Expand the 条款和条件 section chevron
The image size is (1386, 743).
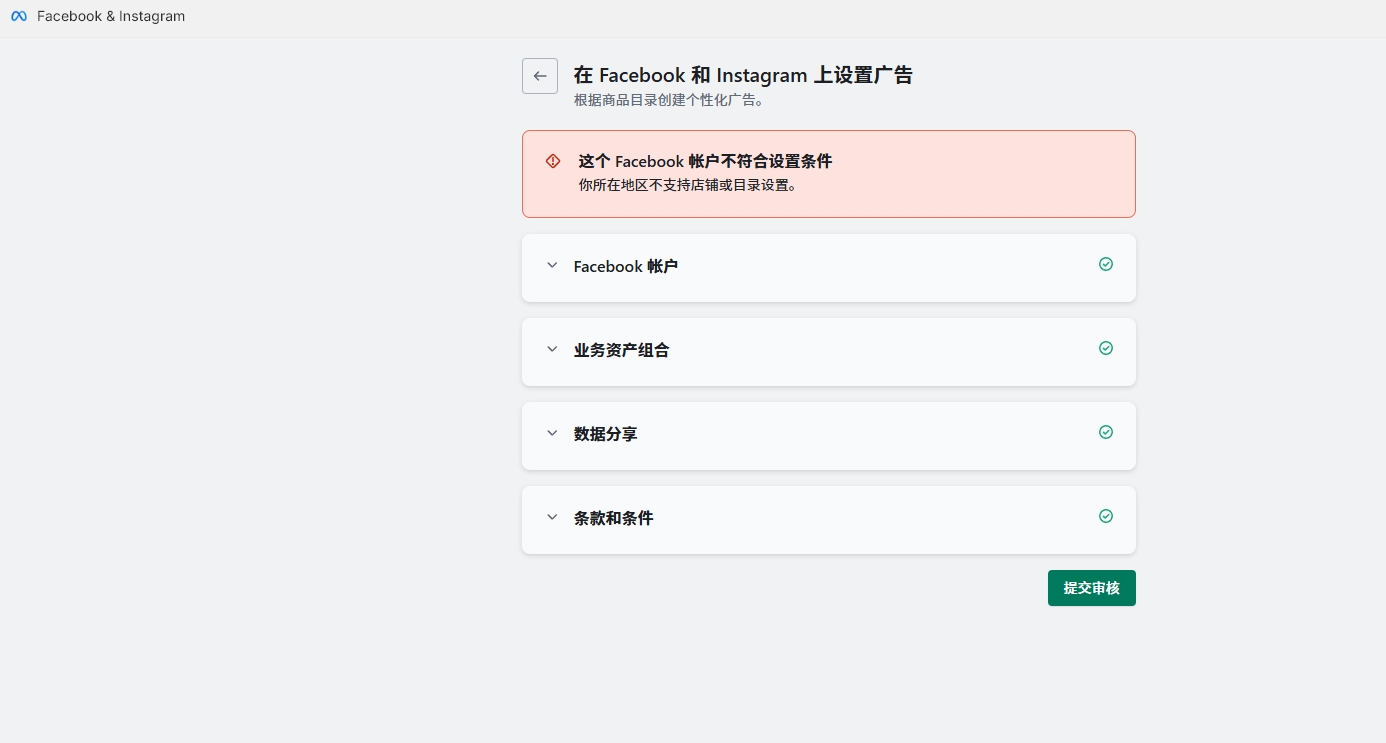point(552,518)
